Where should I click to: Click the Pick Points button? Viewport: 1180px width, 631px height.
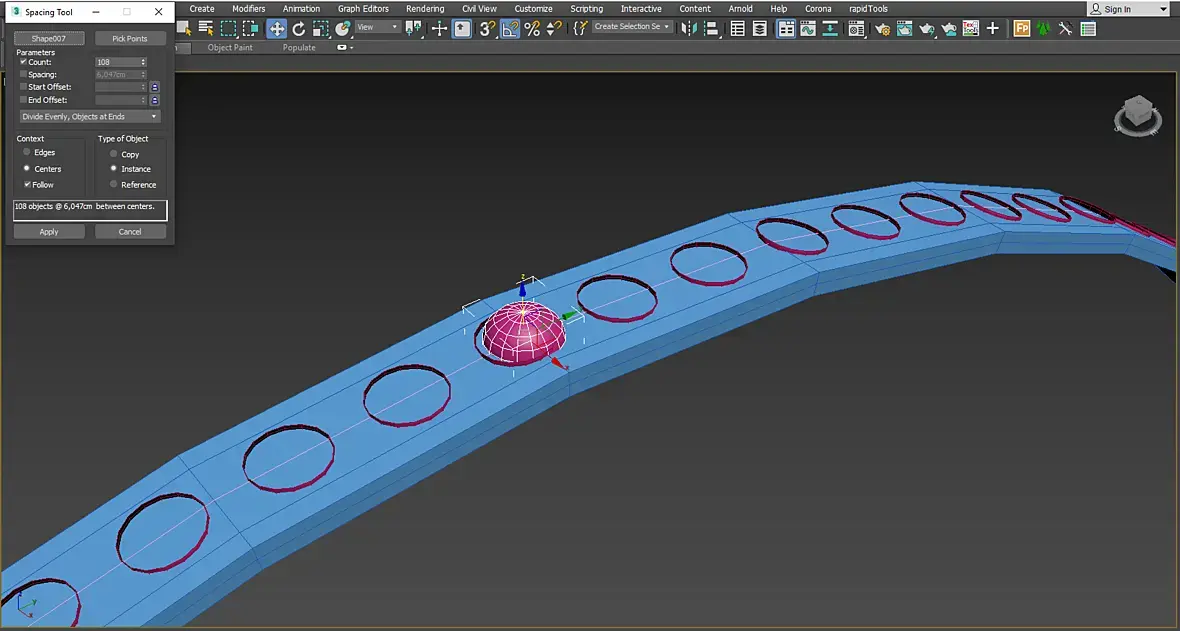[x=130, y=39]
